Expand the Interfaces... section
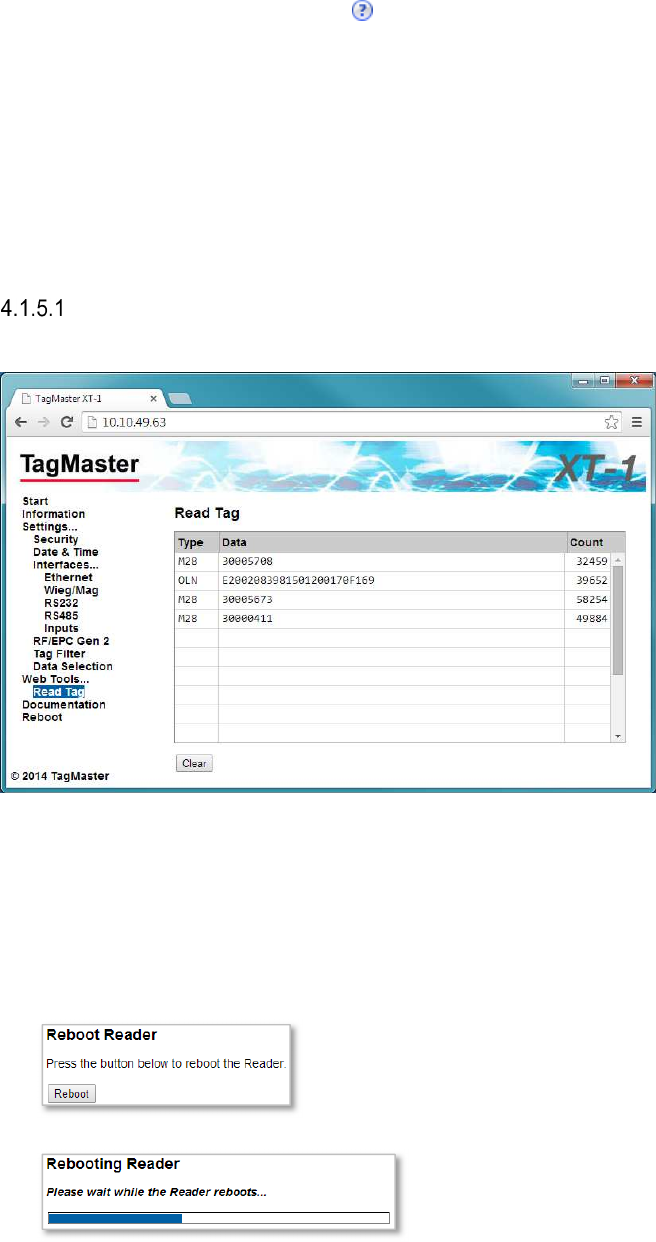Viewport: 656px width, 1242px height. 66,564
